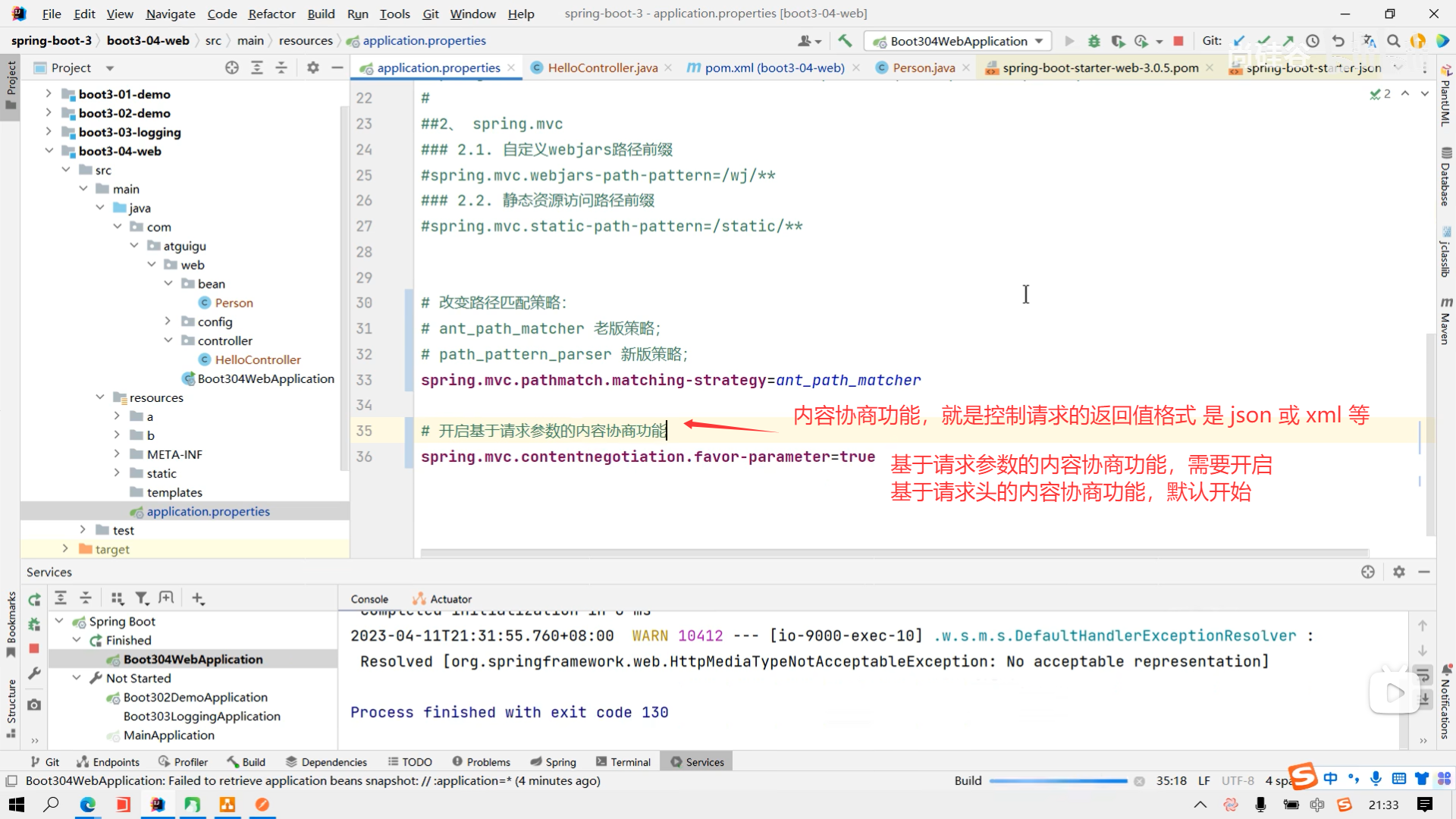Screen dimensions: 1456x819
Task: Toggle the Project tool window stripe button
Action: pos(11,83)
